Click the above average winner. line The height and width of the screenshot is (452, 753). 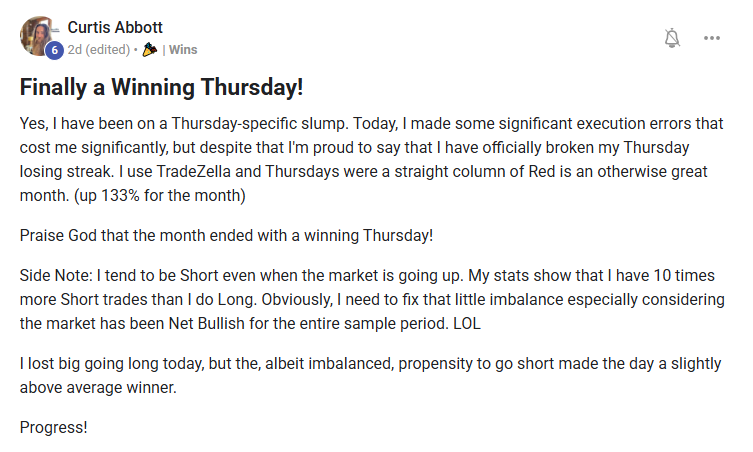[x=98, y=387]
